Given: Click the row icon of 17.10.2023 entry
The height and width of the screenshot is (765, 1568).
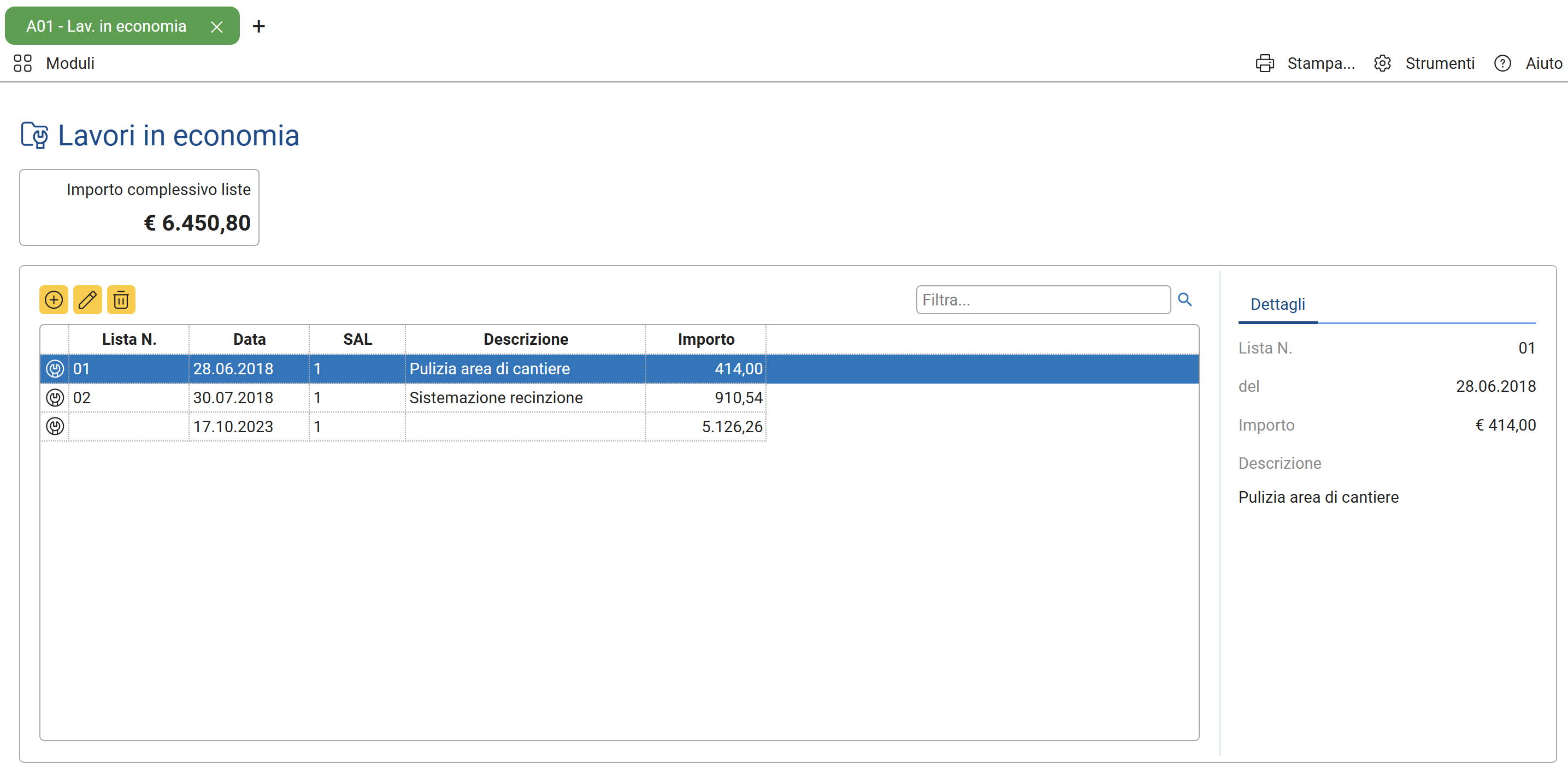Looking at the screenshot, I should click(x=55, y=427).
